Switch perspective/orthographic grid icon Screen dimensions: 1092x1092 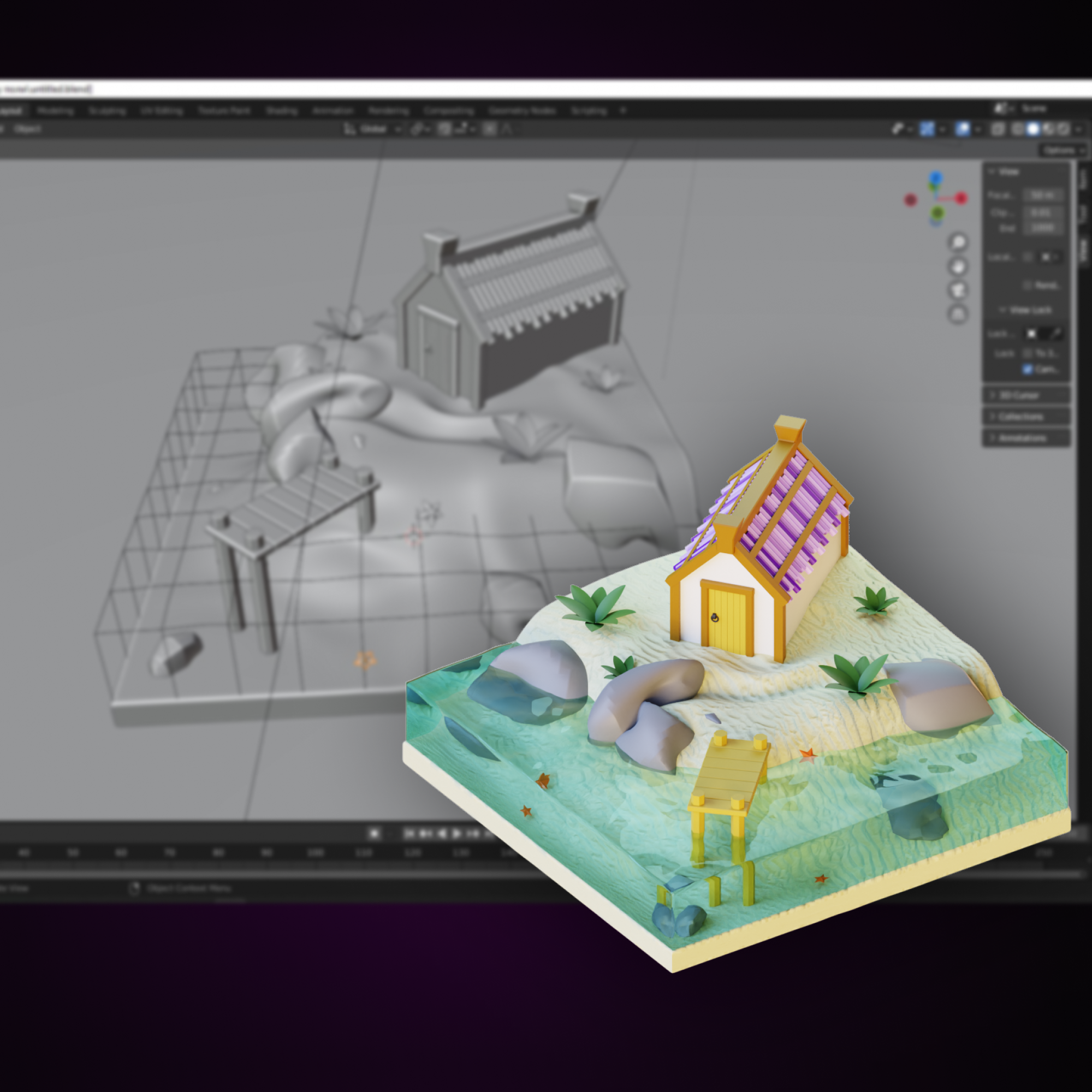click(958, 314)
